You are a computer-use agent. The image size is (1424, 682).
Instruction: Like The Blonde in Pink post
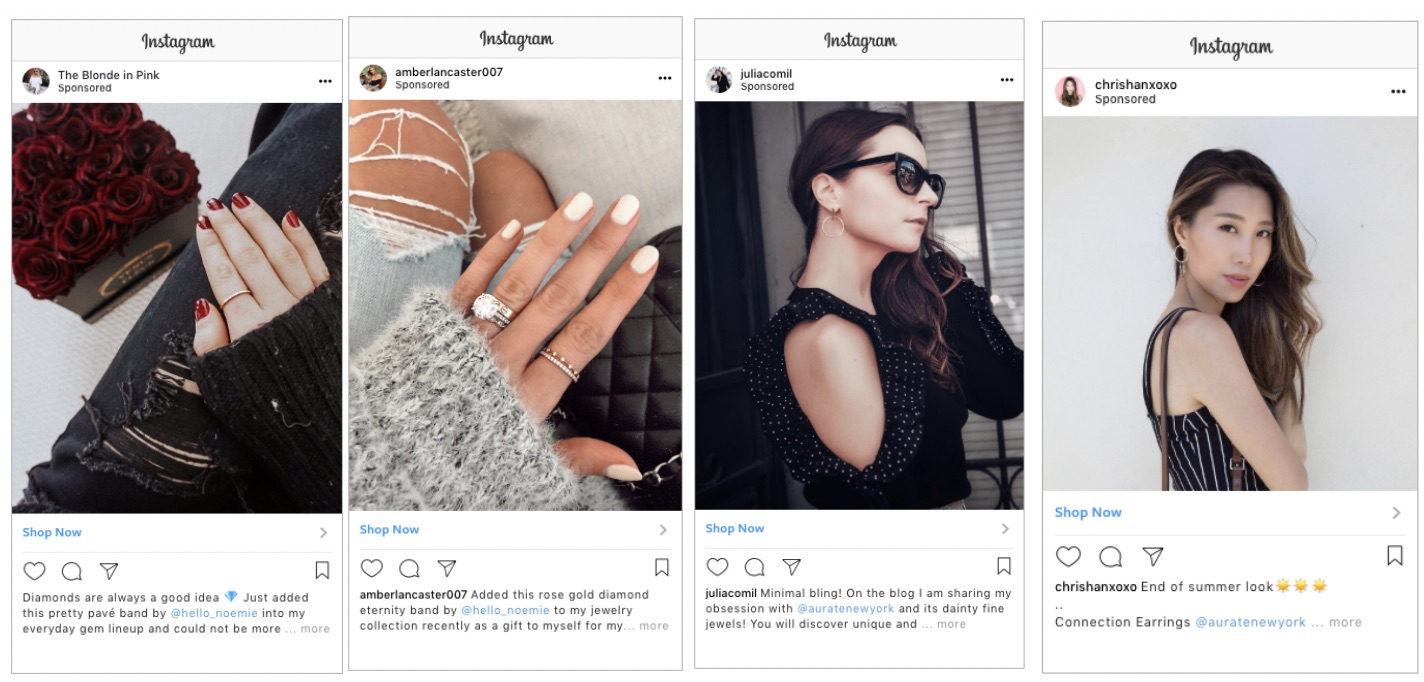point(34,571)
